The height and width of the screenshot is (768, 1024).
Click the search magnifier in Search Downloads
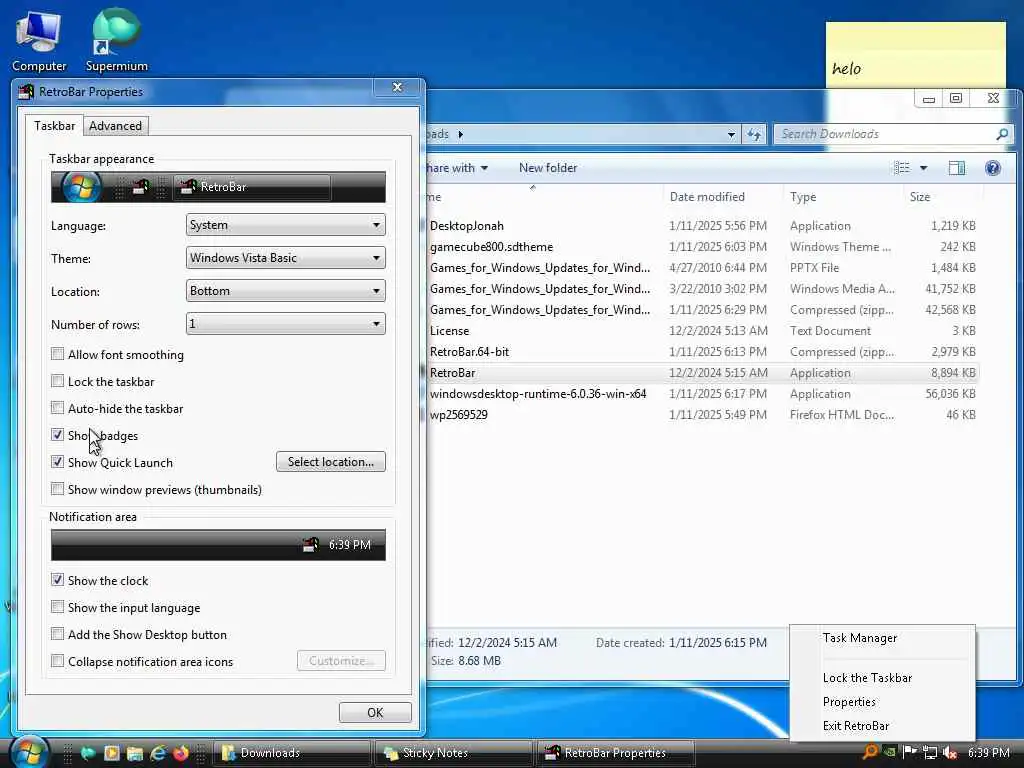(x=1002, y=134)
